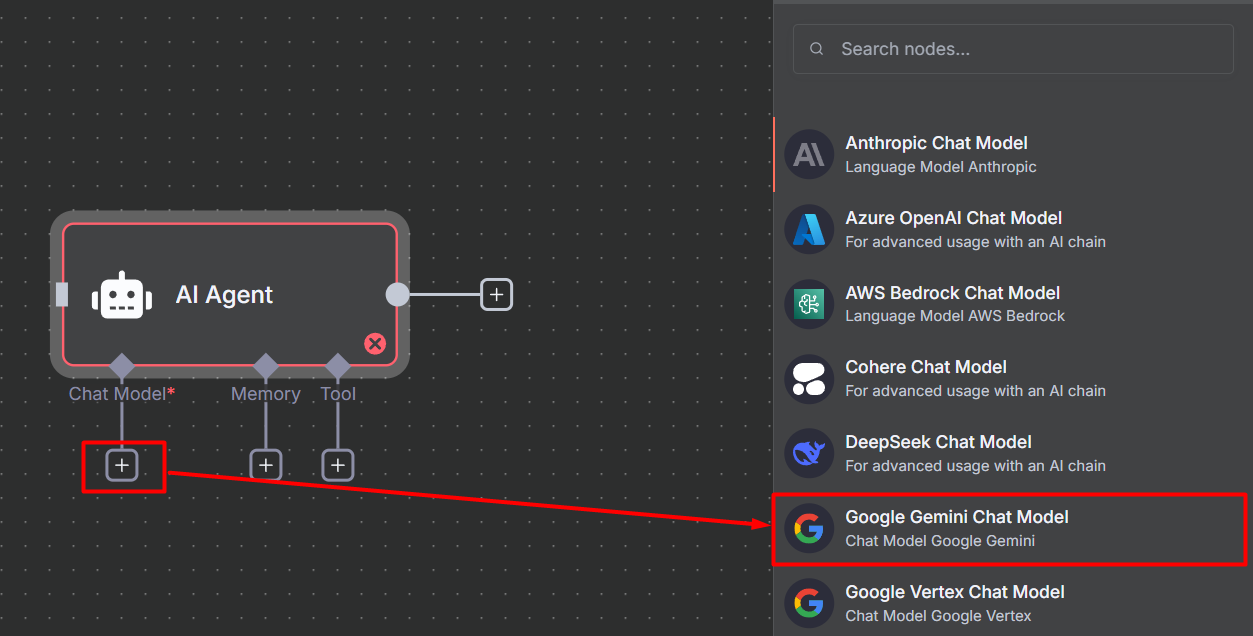The height and width of the screenshot is (636, 1253).
Task: Select the Memory diamond connector
Action: [265, 365]
